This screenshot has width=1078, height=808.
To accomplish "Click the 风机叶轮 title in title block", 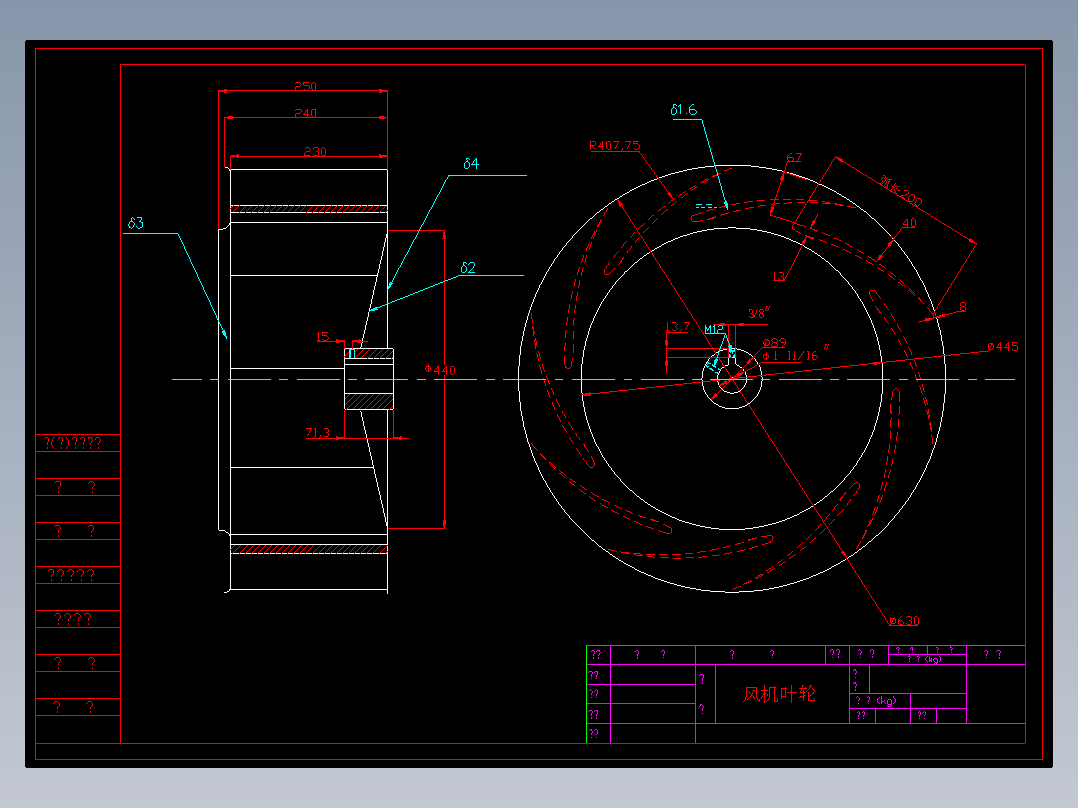I will click(779, 694).
